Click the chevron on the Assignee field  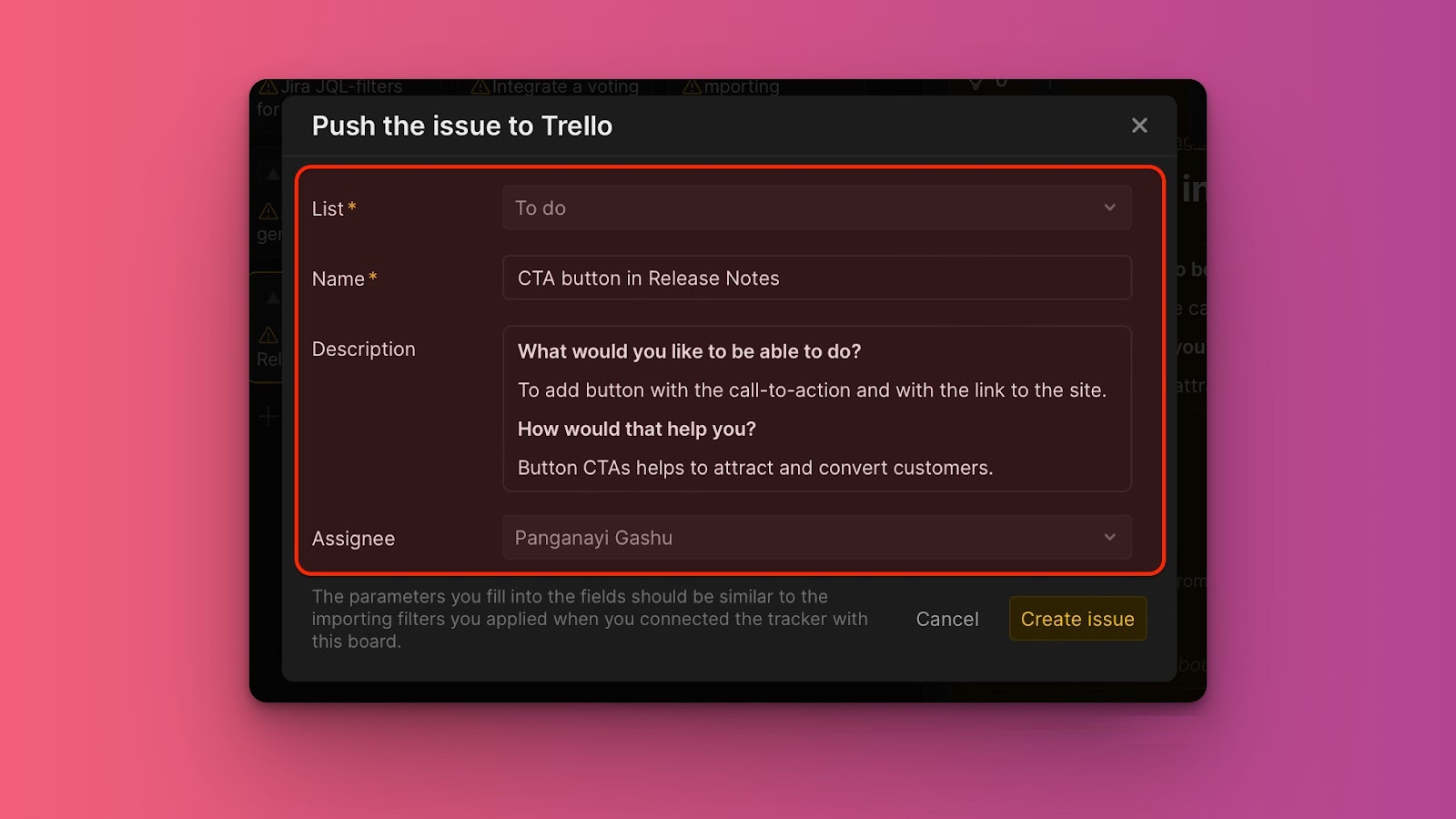pos(1109,538)
